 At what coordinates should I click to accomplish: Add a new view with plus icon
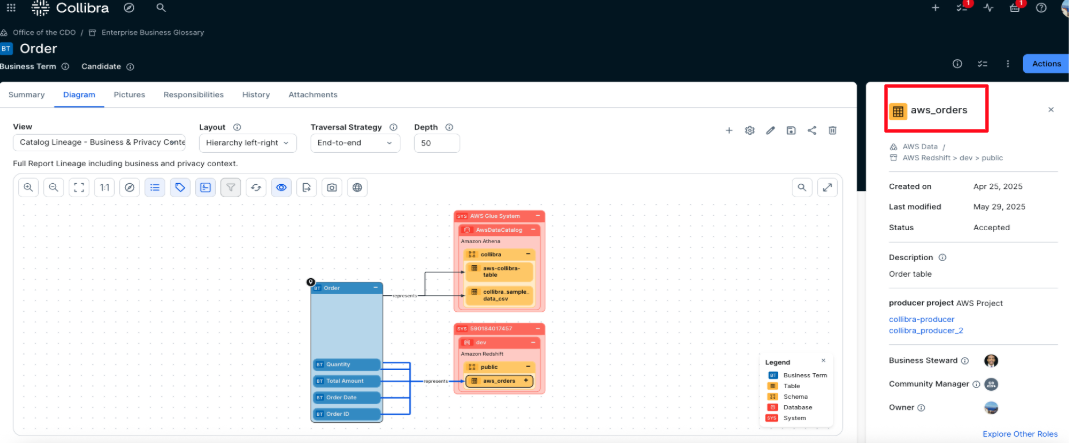pyautogui.click(x=729, y=130)
